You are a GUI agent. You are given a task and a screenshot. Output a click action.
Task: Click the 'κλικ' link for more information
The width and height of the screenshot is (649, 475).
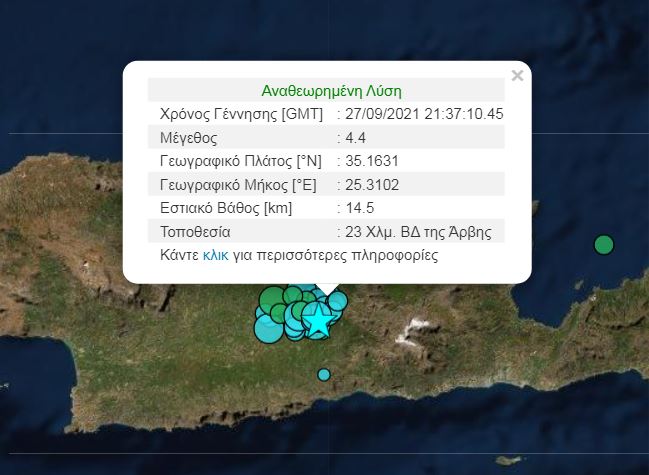click(215, 255)
